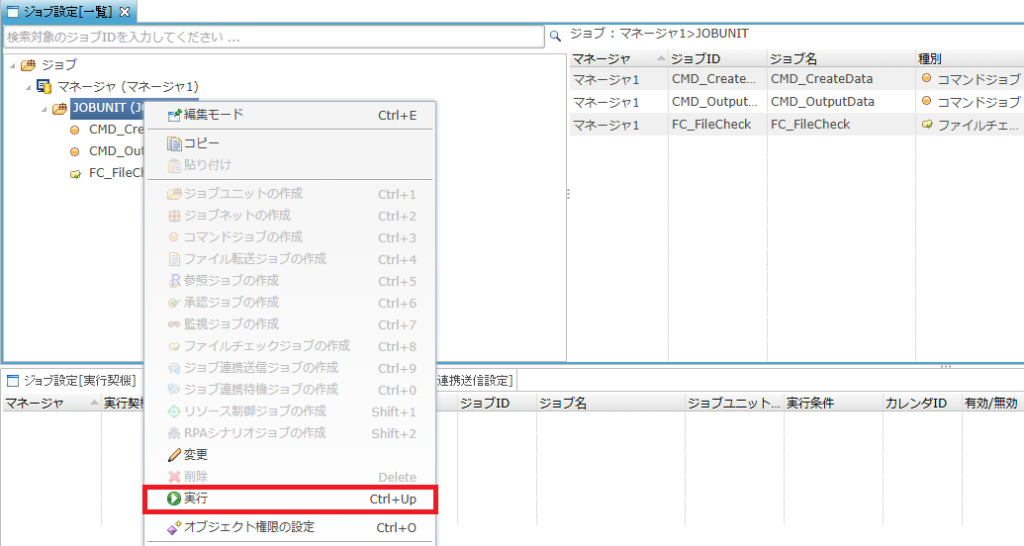Click the Edit Mode (編集モード) icon
The image size is (1024, 546).
point(174,115)
